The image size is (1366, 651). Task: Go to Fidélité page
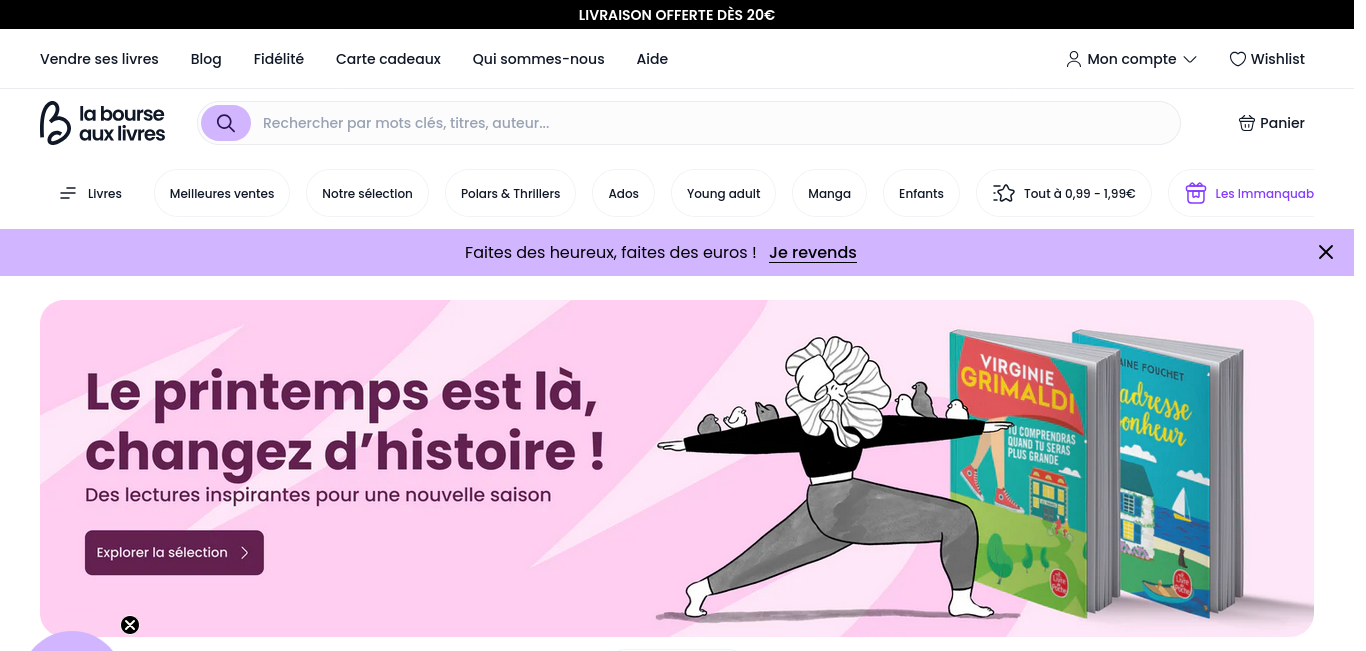coord(279,59)
